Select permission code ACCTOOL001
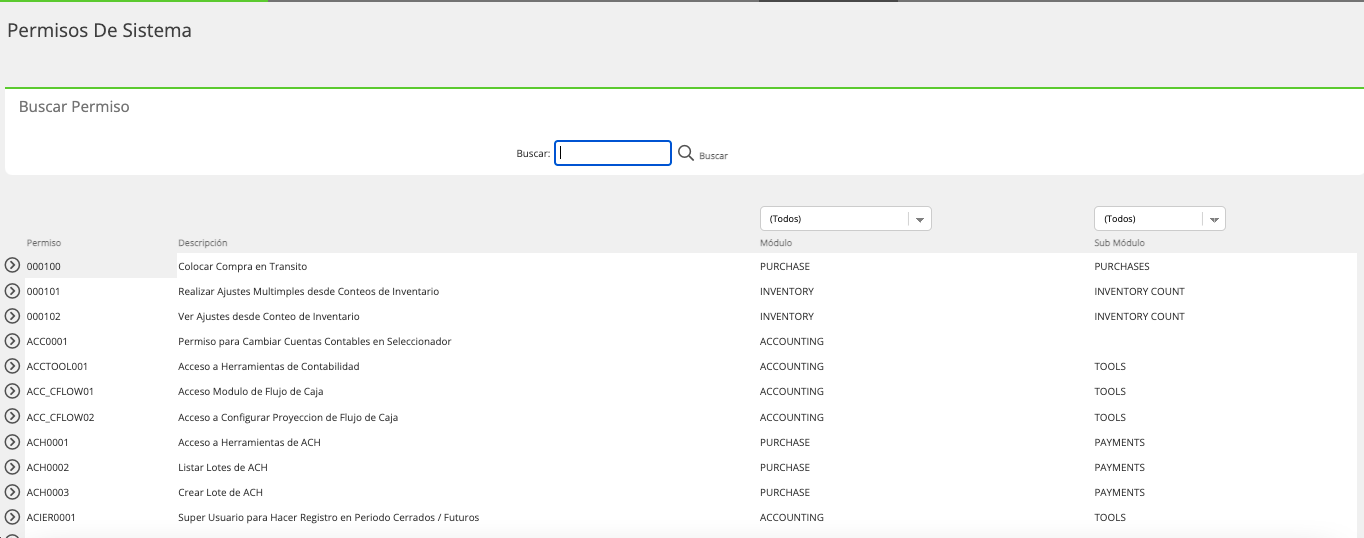 click(57, 367)
